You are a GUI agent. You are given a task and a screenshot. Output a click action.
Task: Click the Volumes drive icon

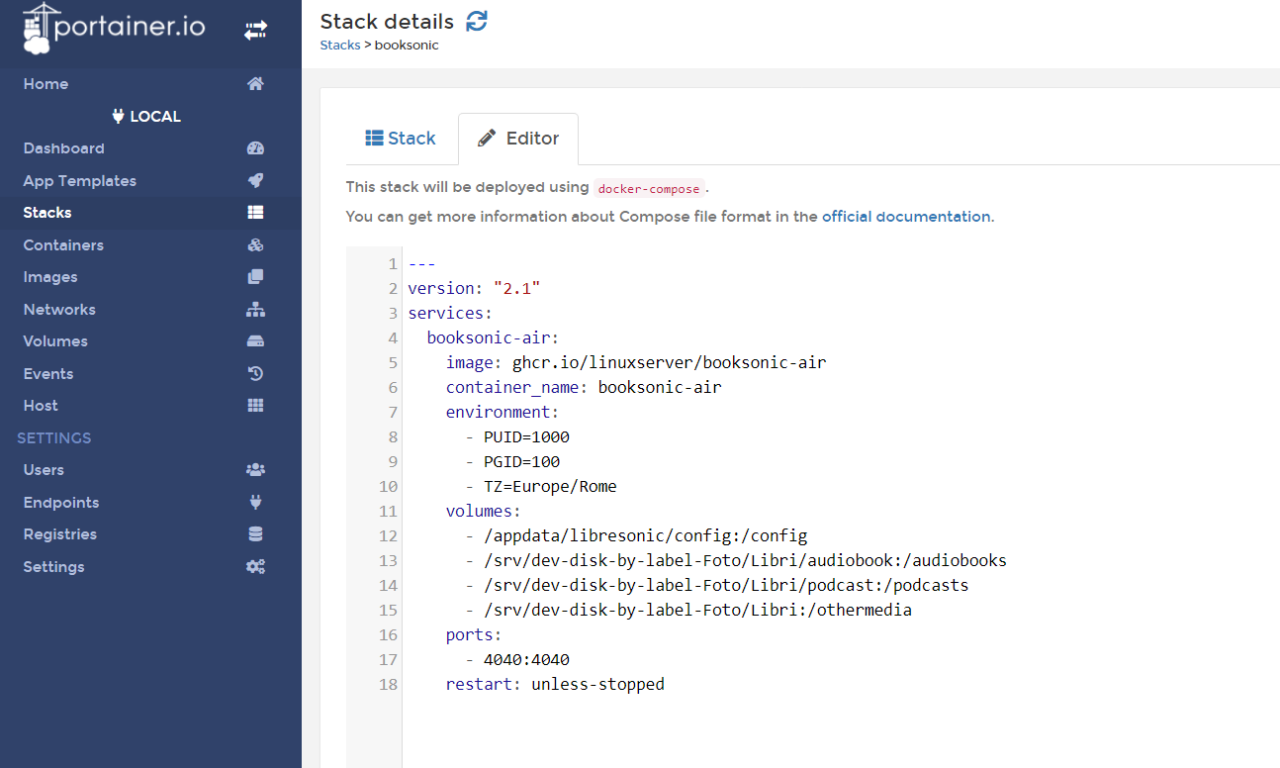tap(255, 341)
